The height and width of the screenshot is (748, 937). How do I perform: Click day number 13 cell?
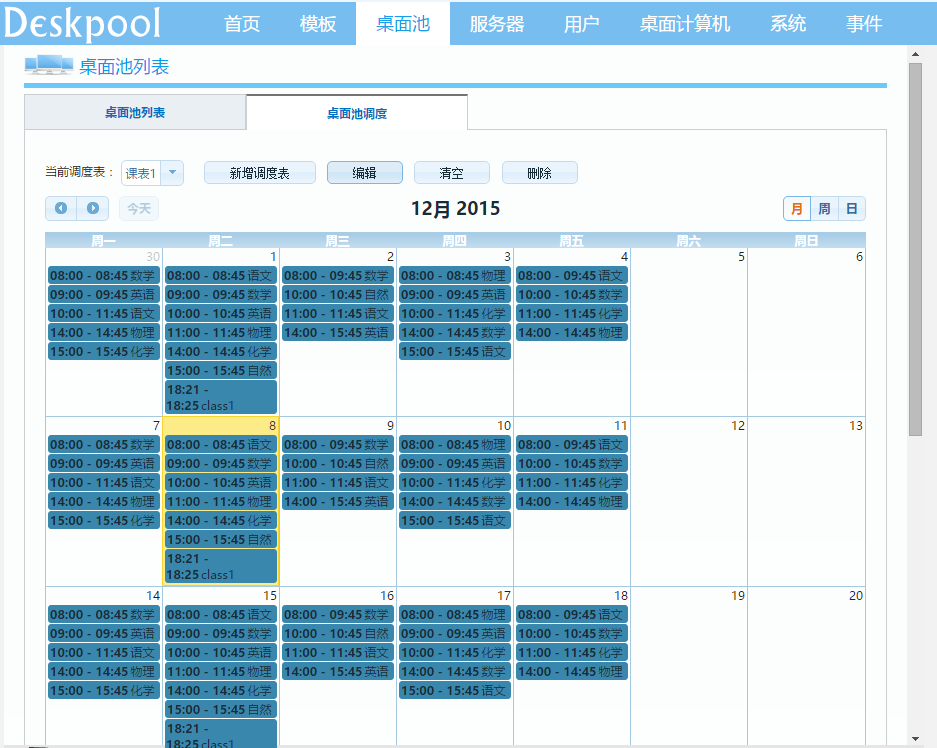point(806,501)
